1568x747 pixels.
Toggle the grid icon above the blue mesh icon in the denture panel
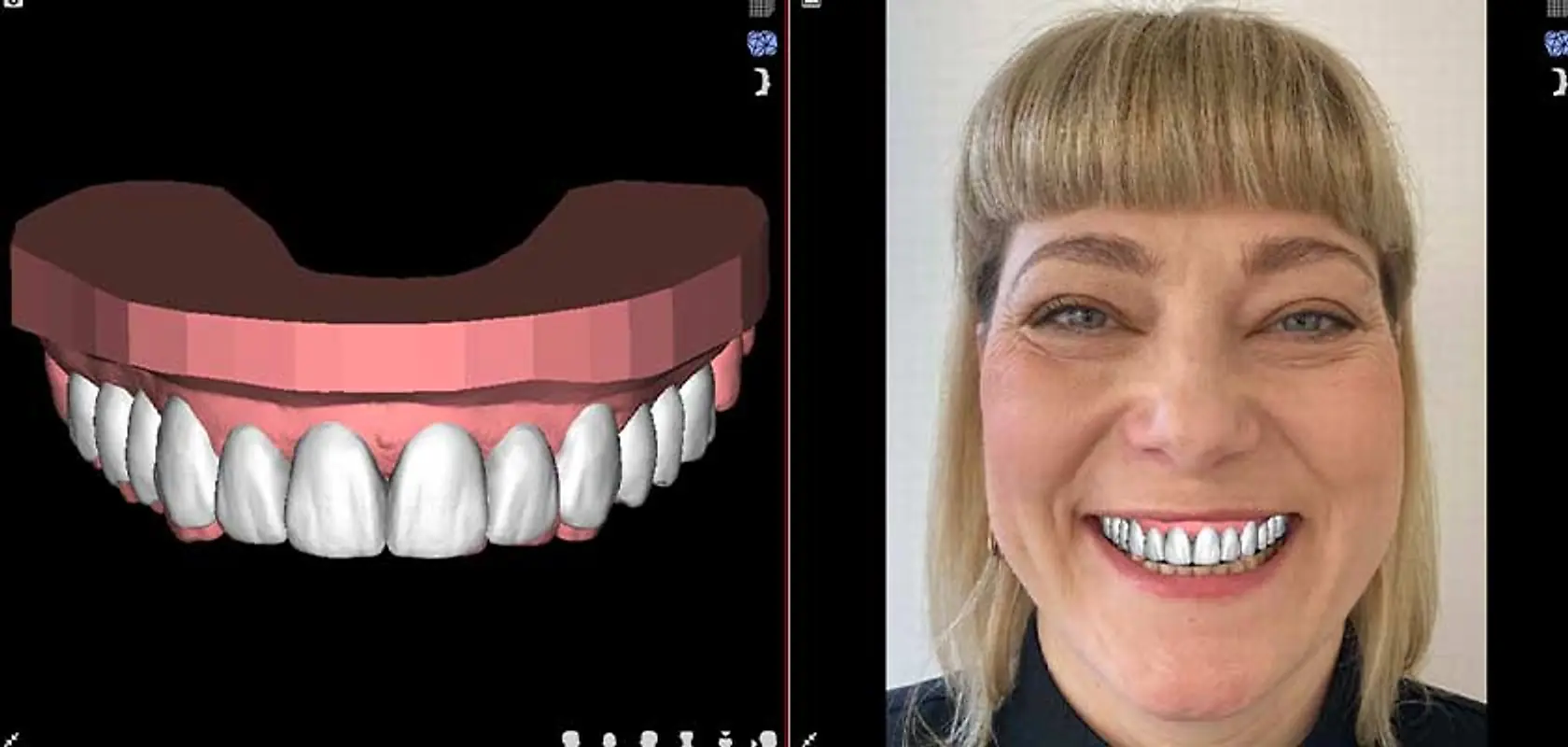click(x=762, y=7)
